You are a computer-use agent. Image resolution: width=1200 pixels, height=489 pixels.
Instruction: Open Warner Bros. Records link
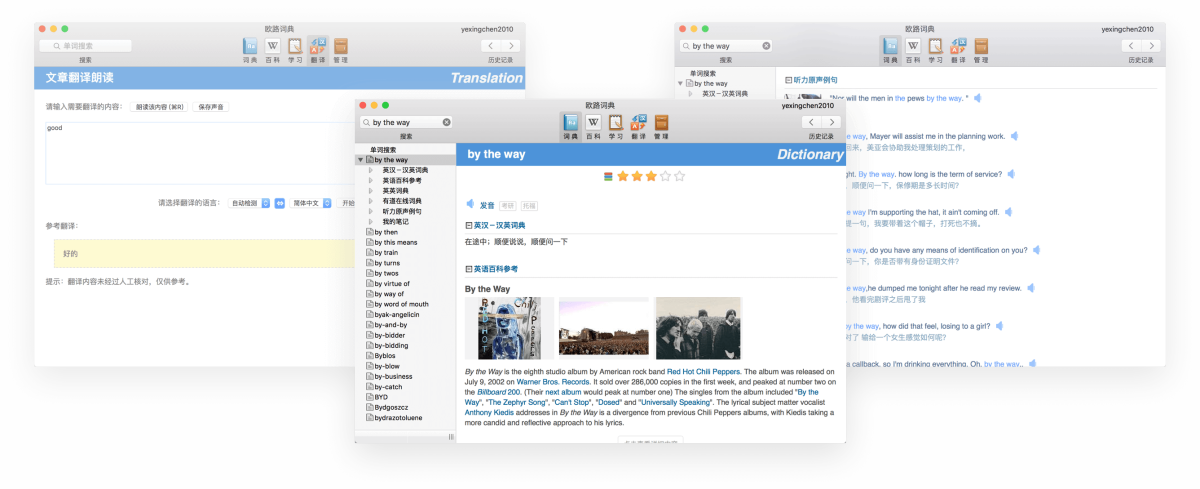555,381
